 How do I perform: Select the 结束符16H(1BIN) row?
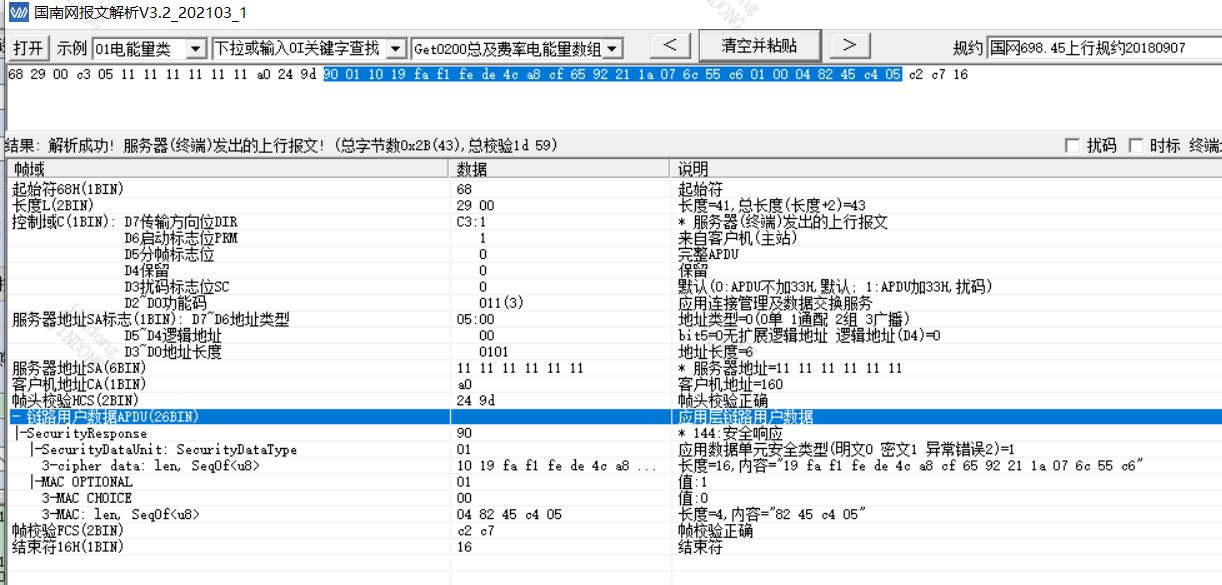point(615,547)
